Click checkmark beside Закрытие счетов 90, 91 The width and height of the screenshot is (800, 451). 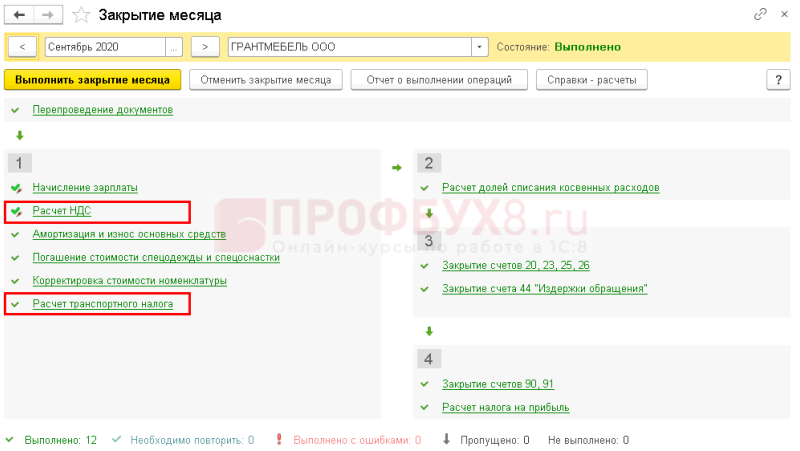pyautogui.click(x=424, y=384)
